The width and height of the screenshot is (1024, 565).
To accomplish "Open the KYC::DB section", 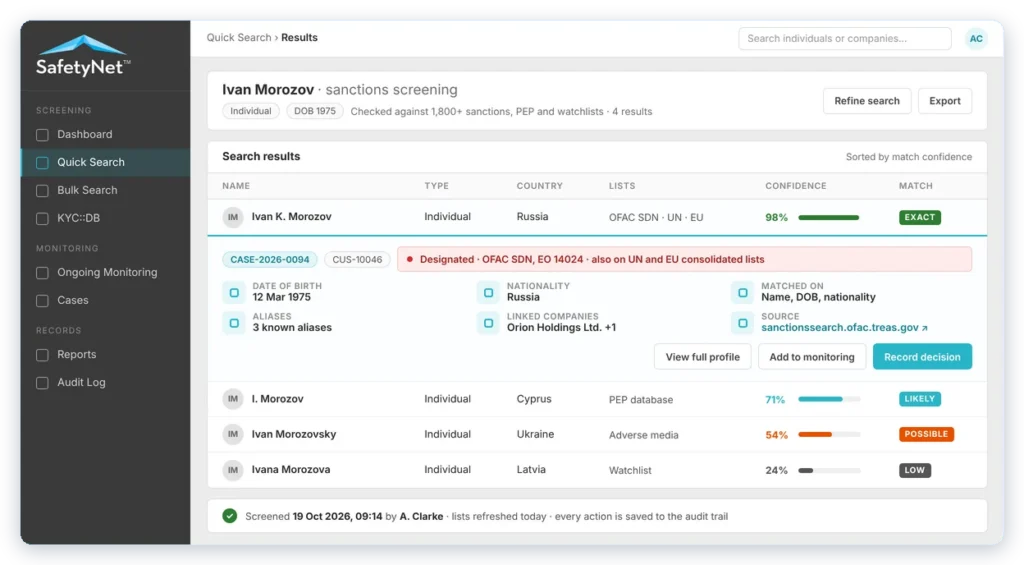I will click(x=105, y=218).
